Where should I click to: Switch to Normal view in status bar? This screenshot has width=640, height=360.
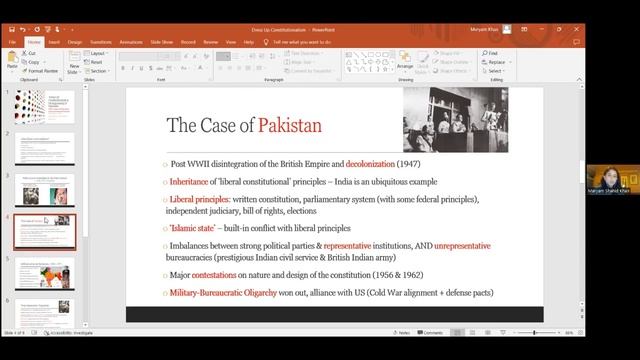(x=457, y=333)
